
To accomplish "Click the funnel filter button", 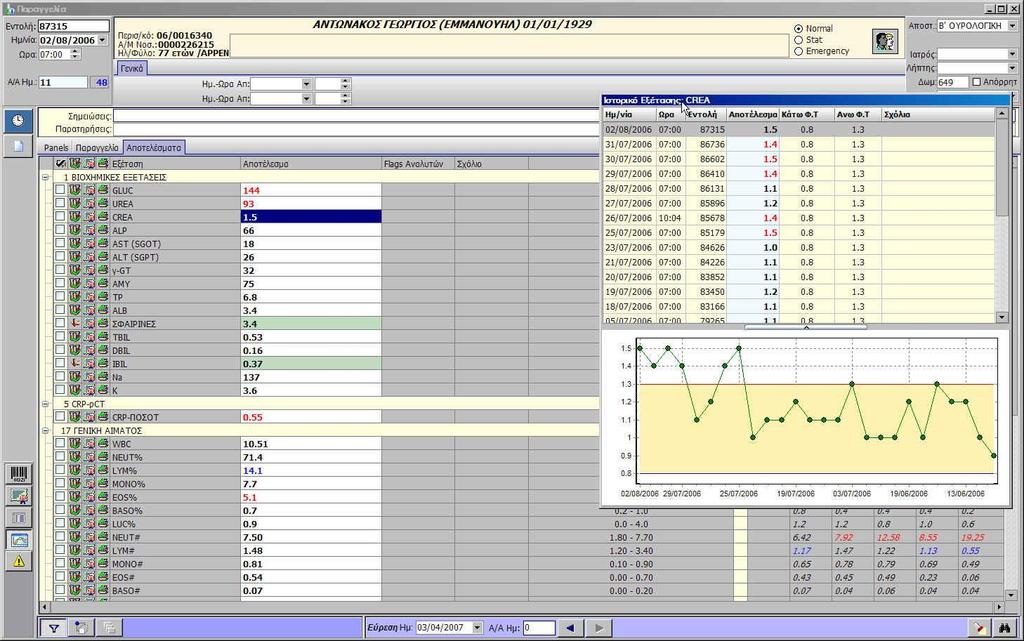I will [54, 628].
